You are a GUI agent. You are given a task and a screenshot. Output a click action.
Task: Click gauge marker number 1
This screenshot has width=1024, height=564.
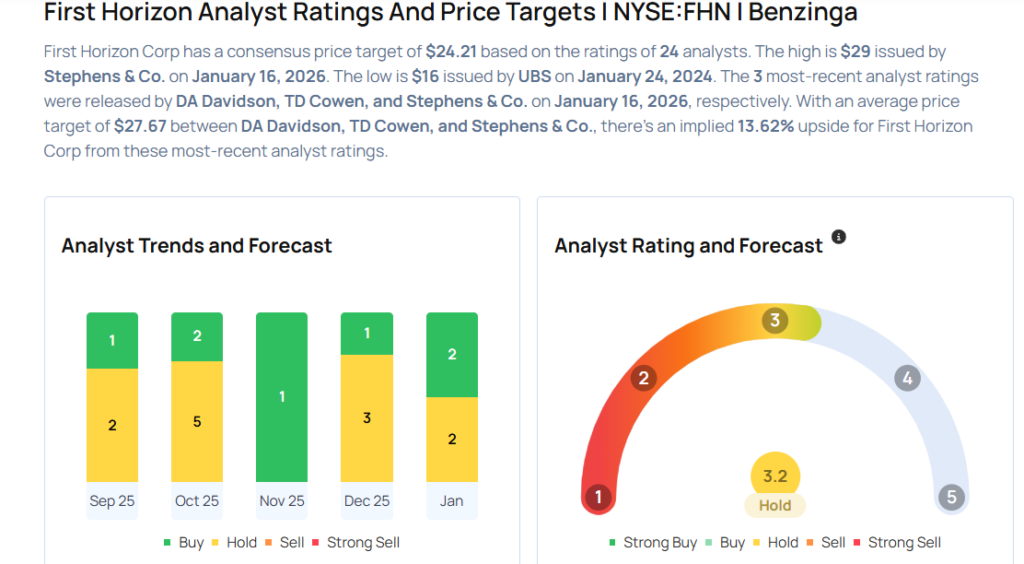pos(598,497)
